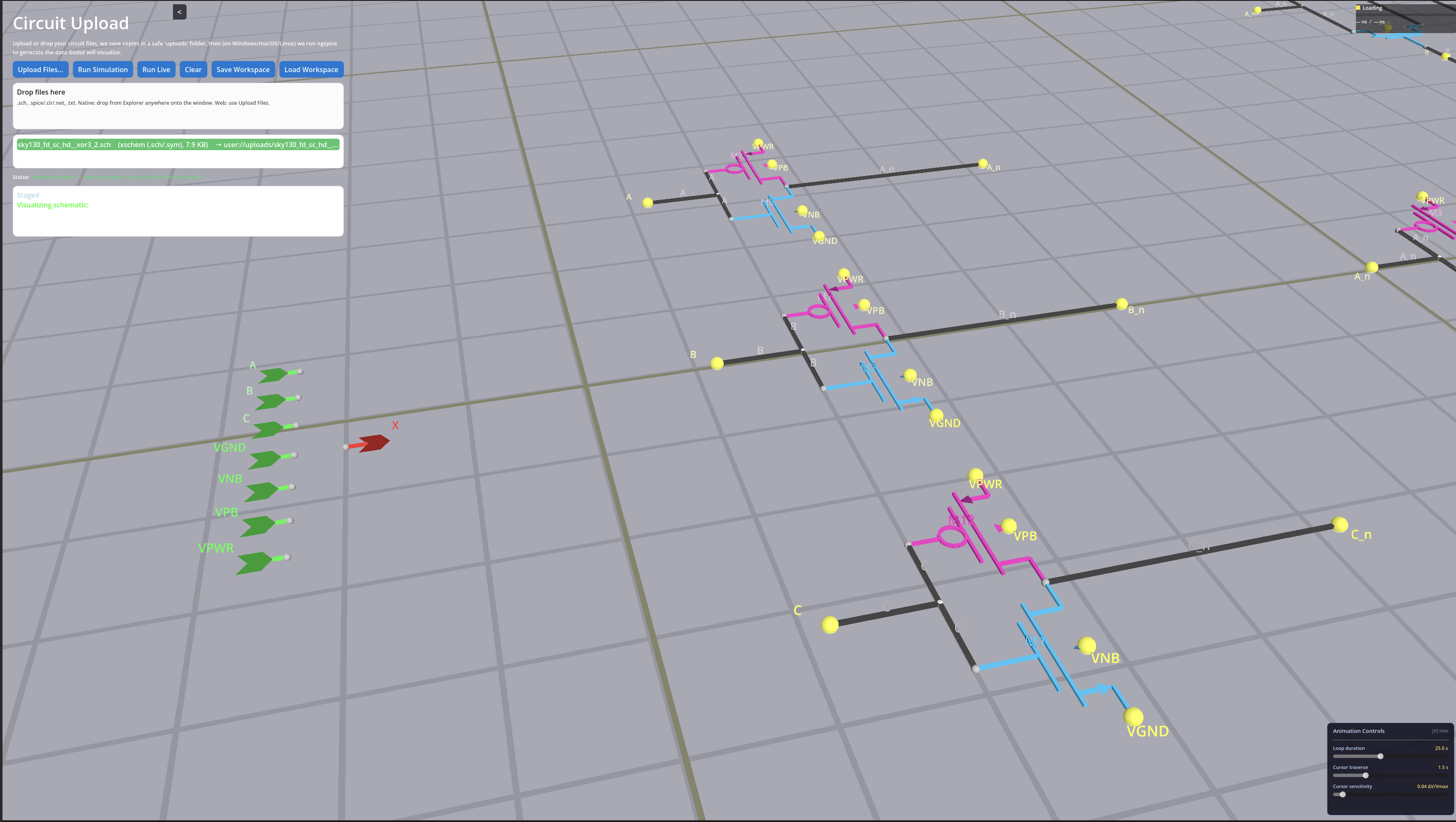Screen dimensions: 1456x822
Task: Click the Upload Files... button
Action: click(41, 70)
